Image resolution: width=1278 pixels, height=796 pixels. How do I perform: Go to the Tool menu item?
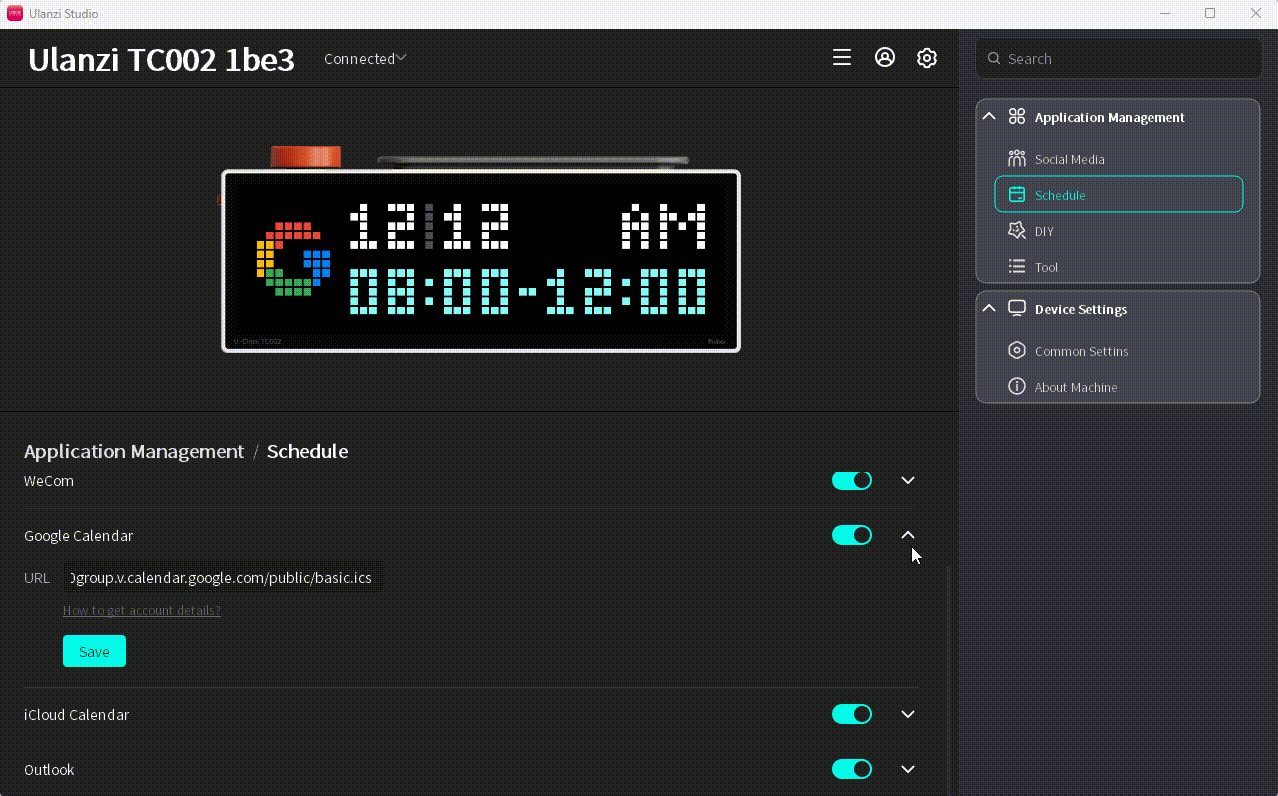pyautogui.click(x=1119, y=267)
